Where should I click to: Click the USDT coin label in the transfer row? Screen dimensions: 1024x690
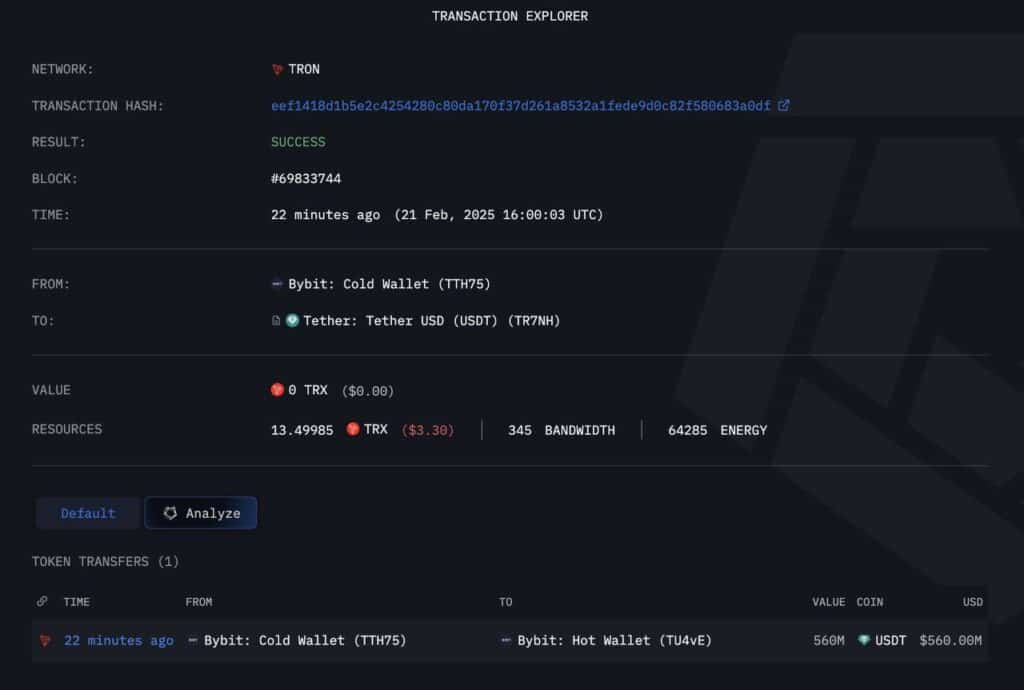coord(890,640)
